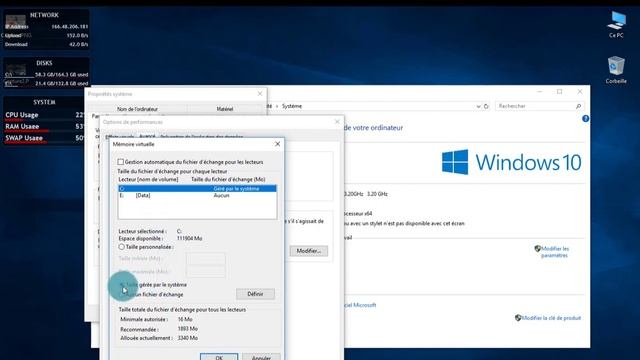
Task: Open Modifier la clé de produit link
Action: point(551,318)
